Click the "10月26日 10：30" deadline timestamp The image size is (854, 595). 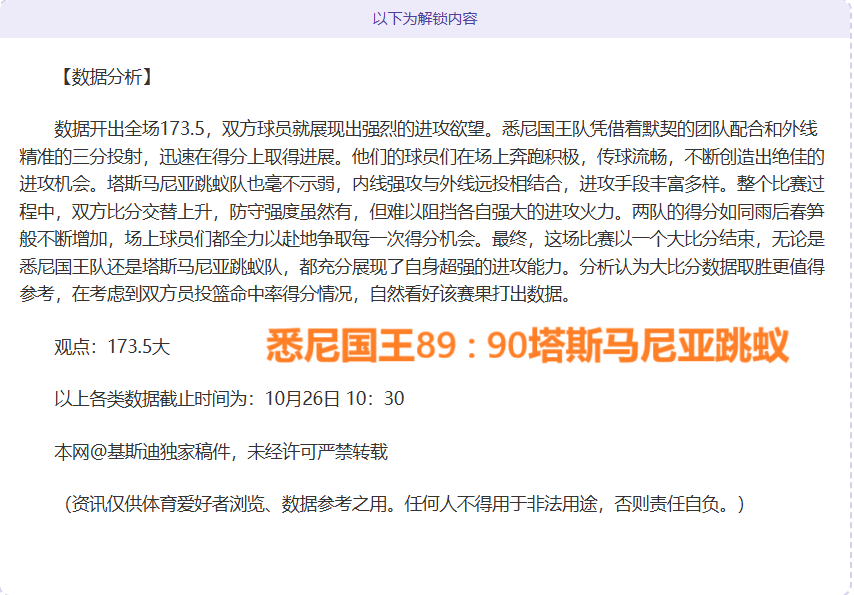[x=335, y=399]
